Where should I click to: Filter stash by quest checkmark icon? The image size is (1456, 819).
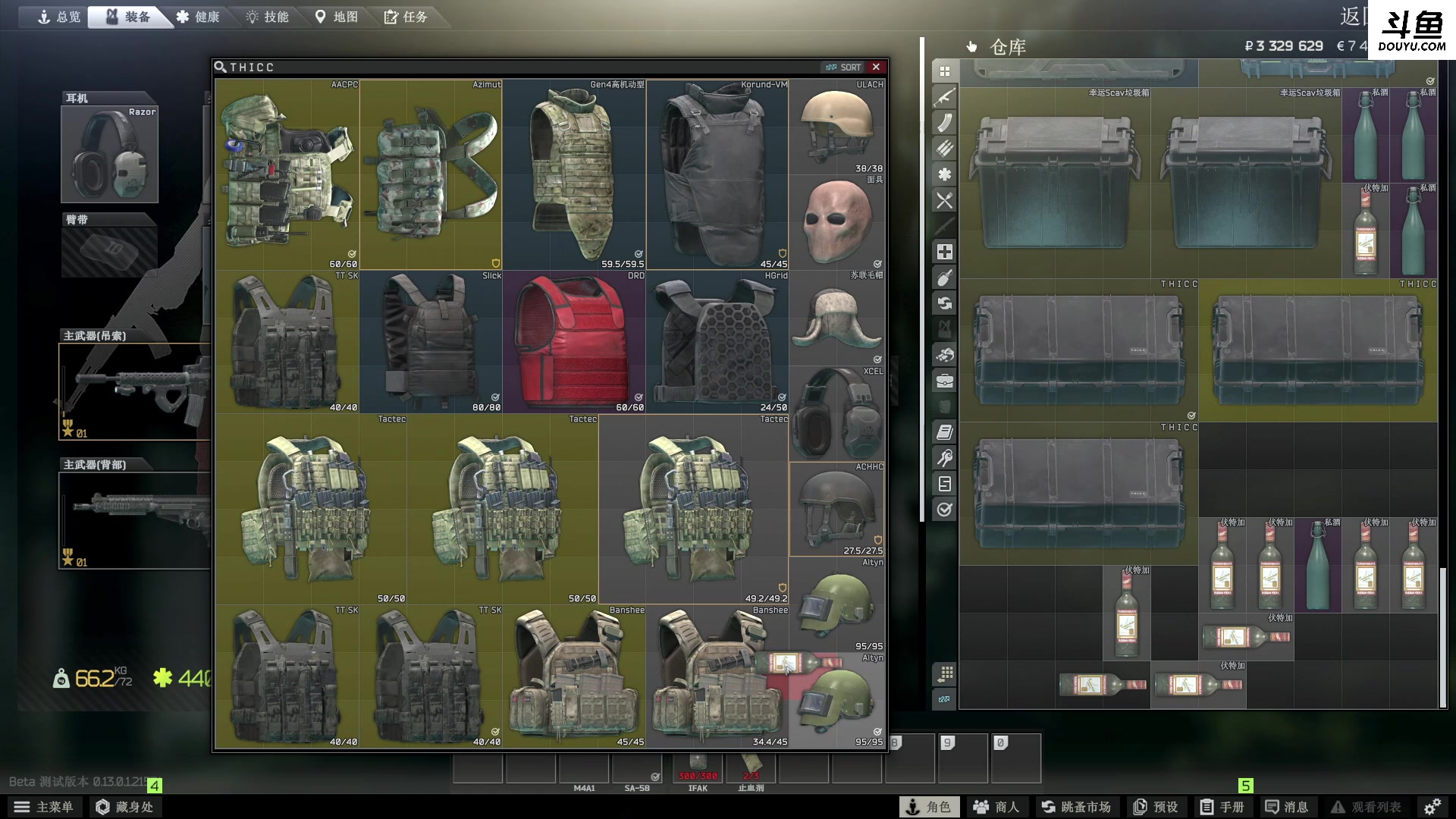[944, 510]
